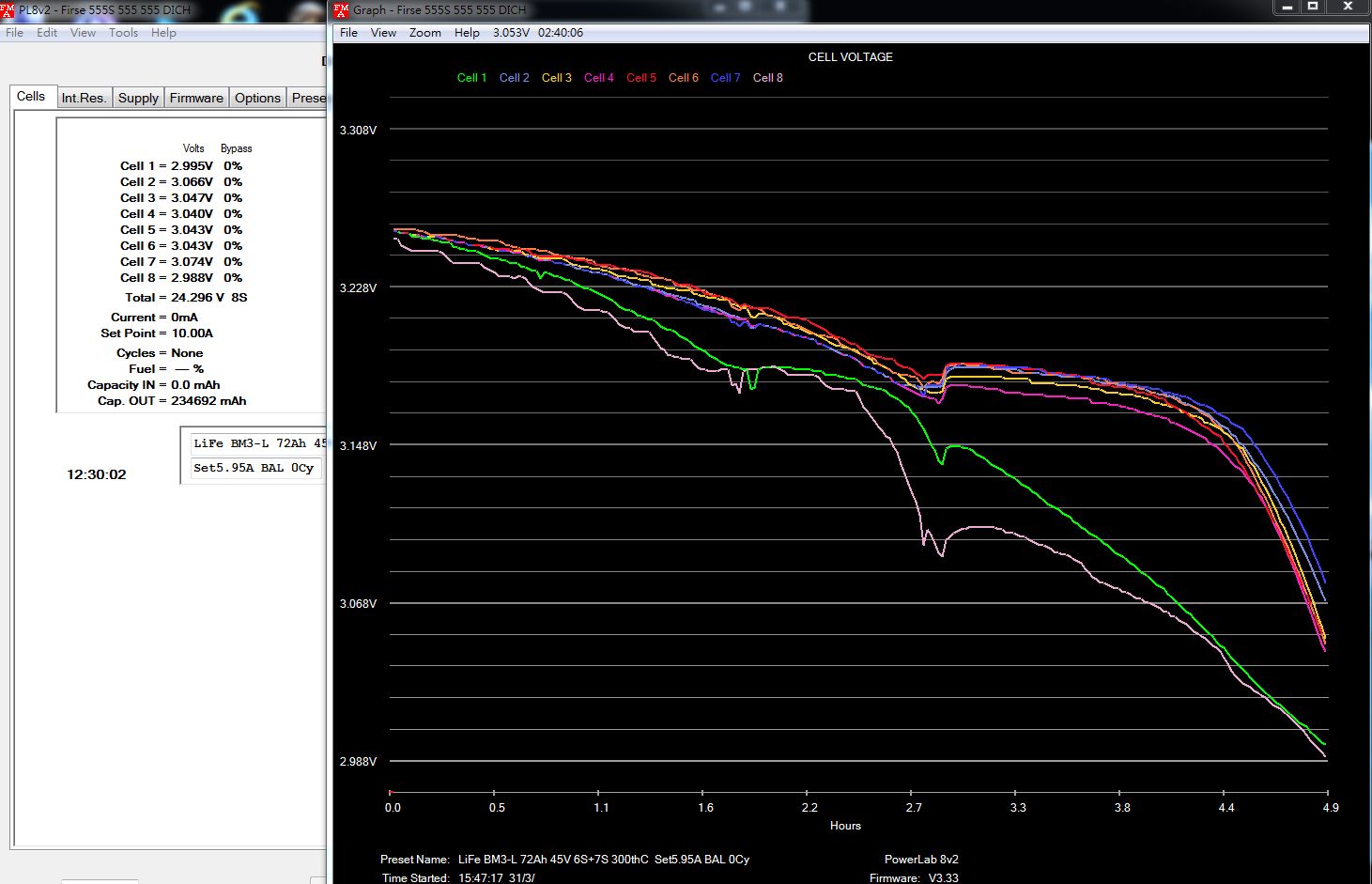The image size is (1372, 884).
Task: Switch to the Int.Res. tab
Action: (x=84, y=98)
